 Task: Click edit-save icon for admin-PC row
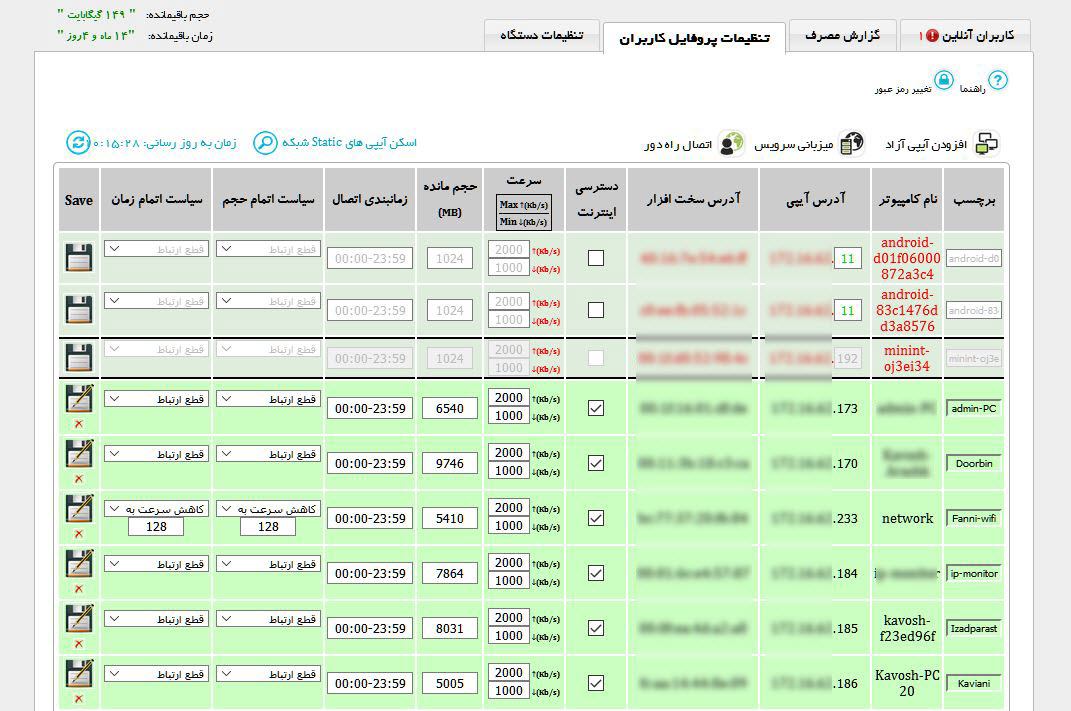tap(79, 399)
